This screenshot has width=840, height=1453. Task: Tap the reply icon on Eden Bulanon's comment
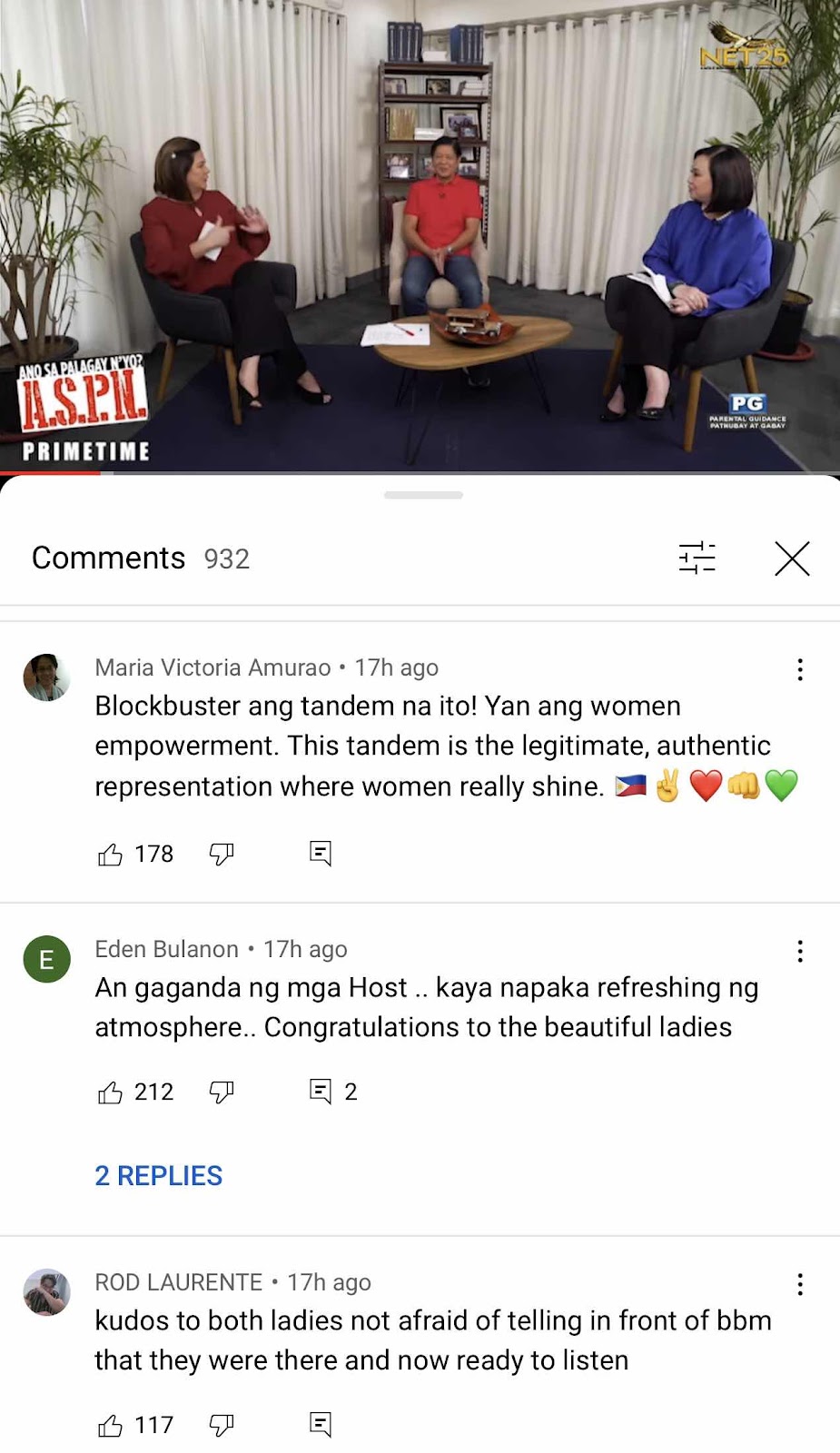click(321, 1091)
